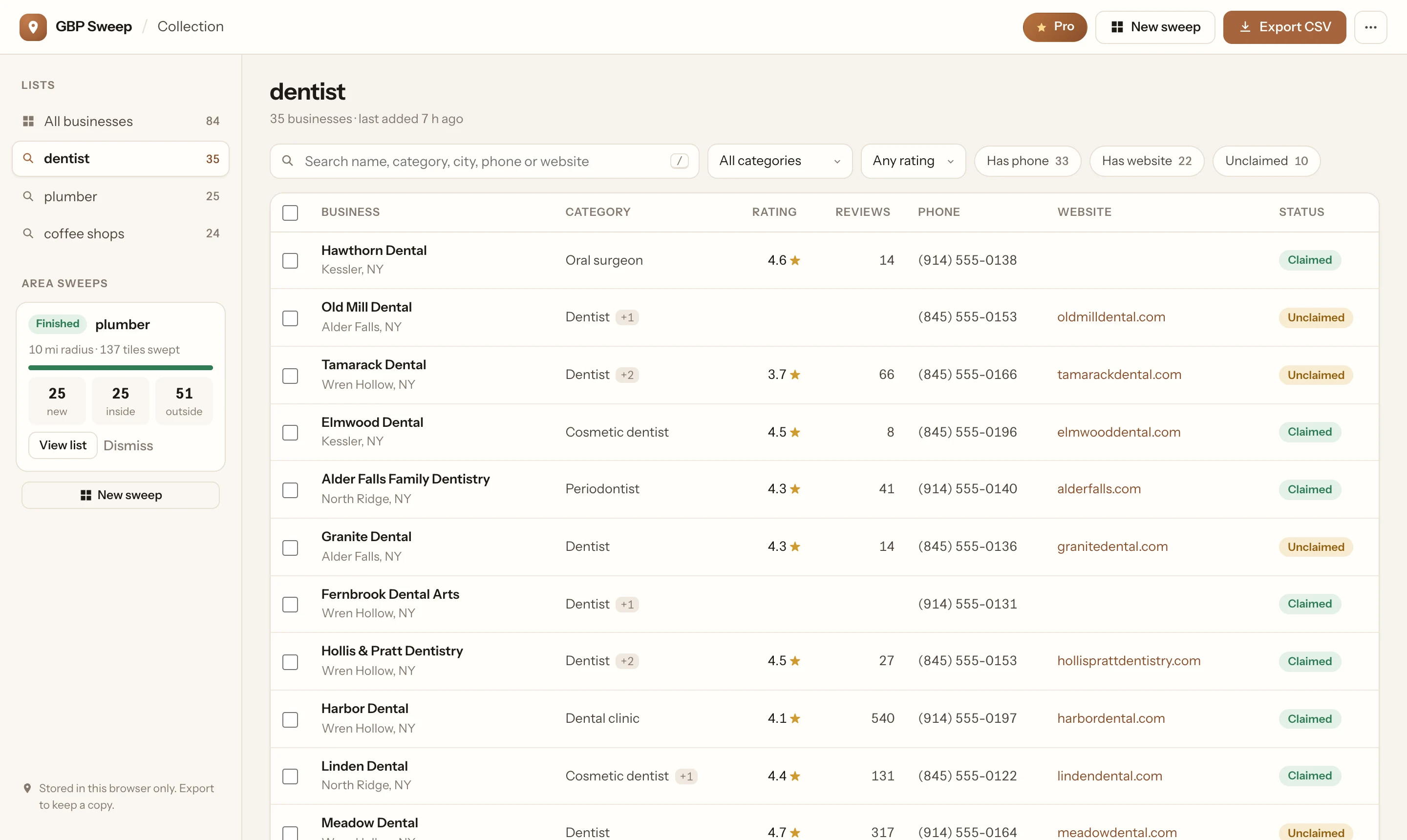Viewport: 1407px width, 840px height.
Task: Click the Pro badge button
Action: pyautogui.click(x=1054, y=26)
